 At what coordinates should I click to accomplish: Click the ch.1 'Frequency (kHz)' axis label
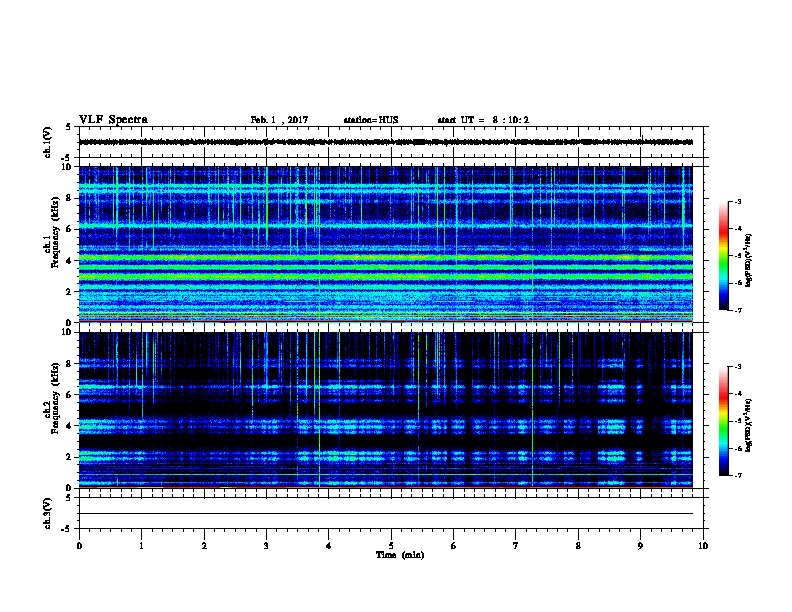(55, 232)
